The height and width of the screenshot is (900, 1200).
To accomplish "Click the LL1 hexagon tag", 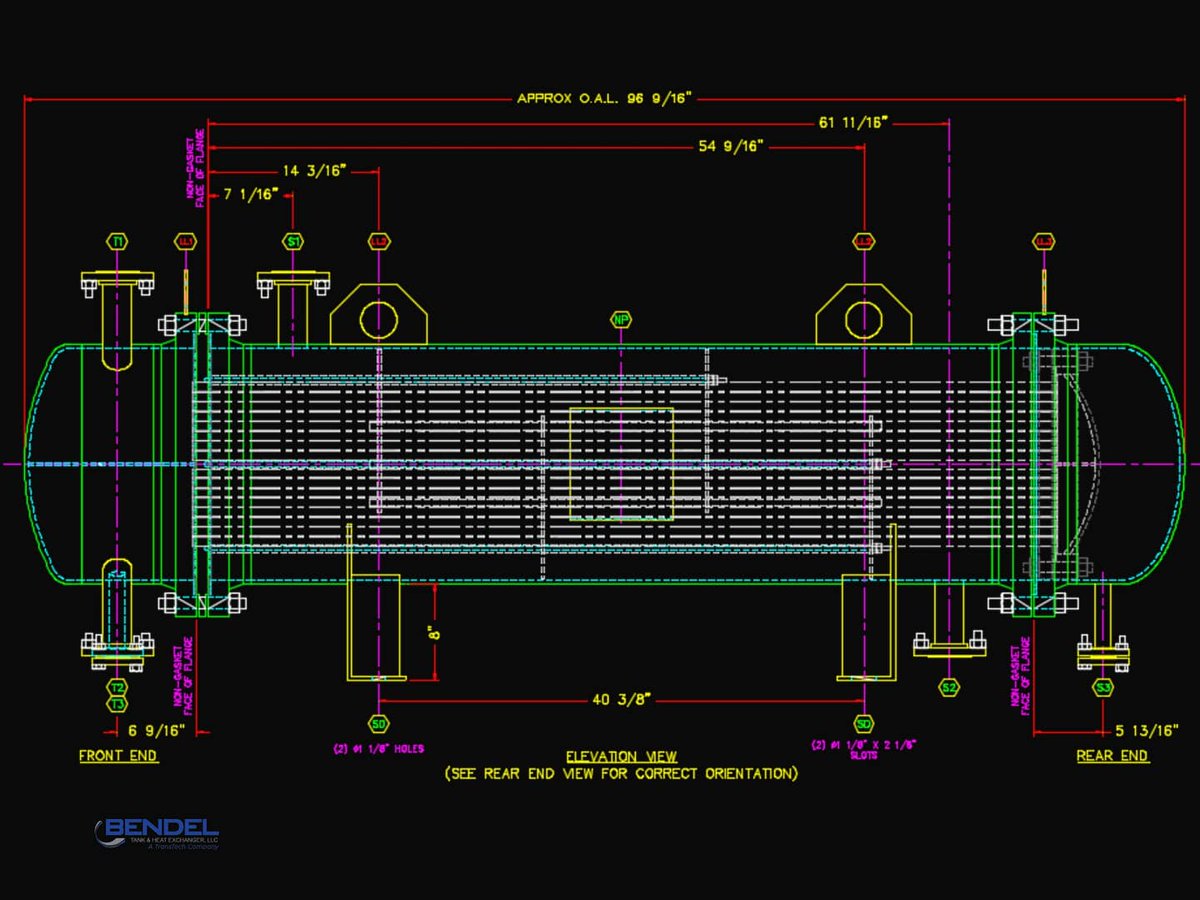I will [185, 242].
